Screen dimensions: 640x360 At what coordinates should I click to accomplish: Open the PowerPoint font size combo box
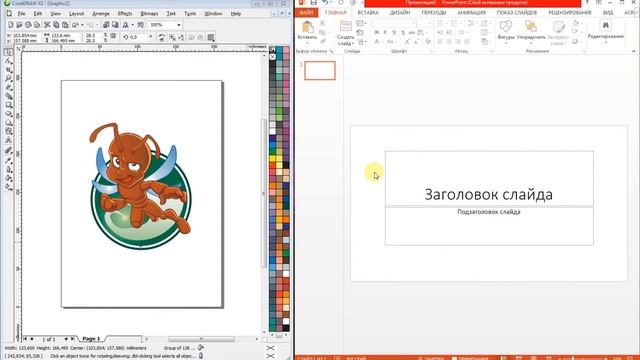(x=424, y=23)
